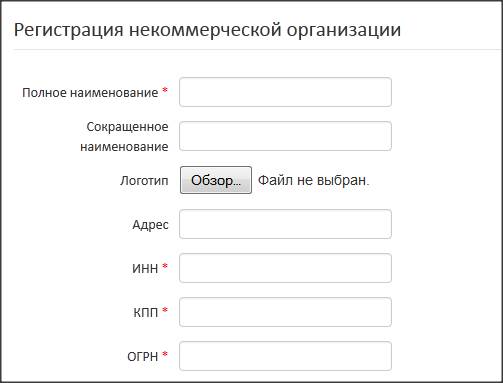Select the Адрес input field
Viewport: 503px width, 383px height.
(x=285, y=224)
